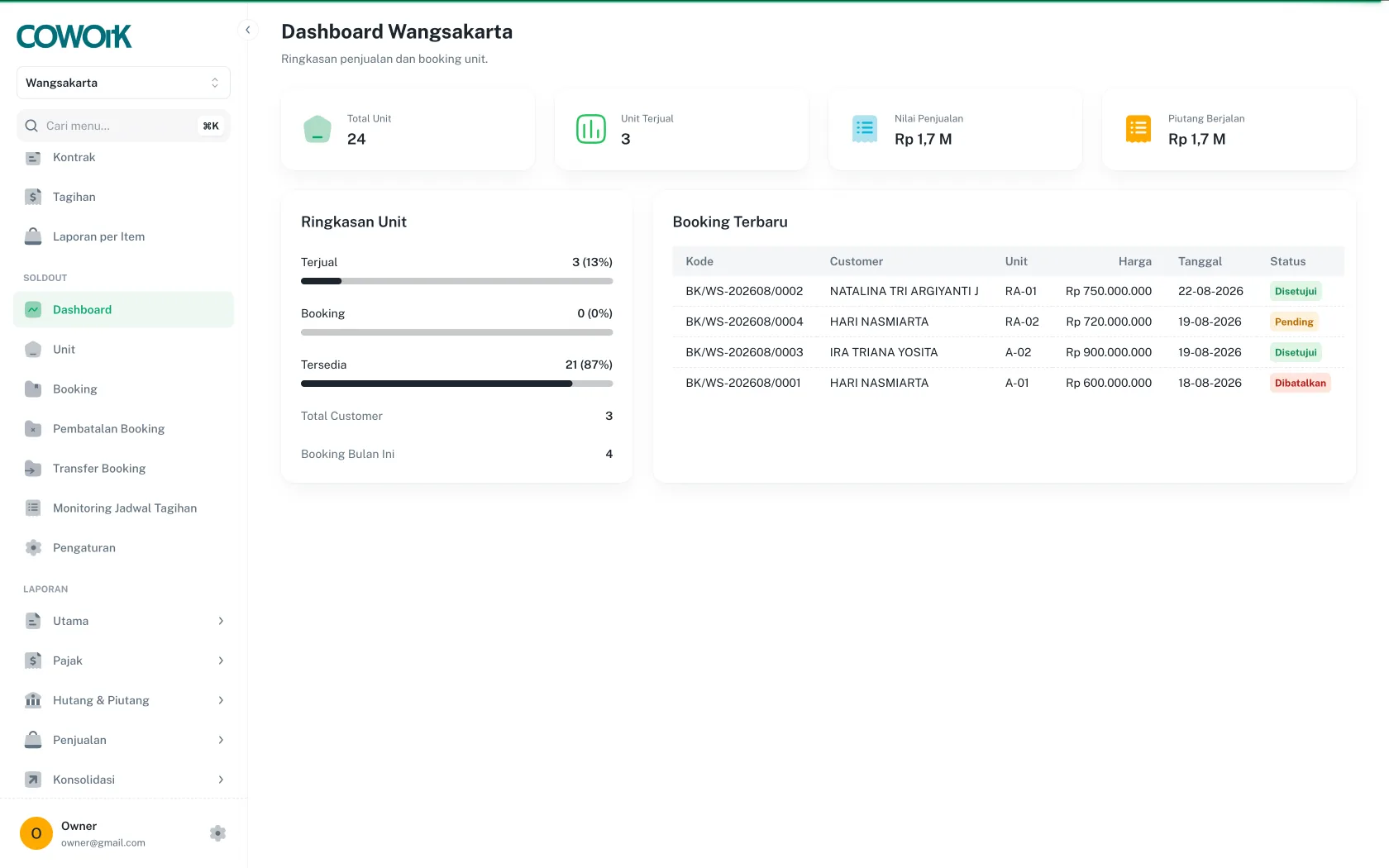The width and height of the screenshot is (1389, 868).
Task: Expand the Hutang & Piutang chevron
Action: (x=221, y=700)
